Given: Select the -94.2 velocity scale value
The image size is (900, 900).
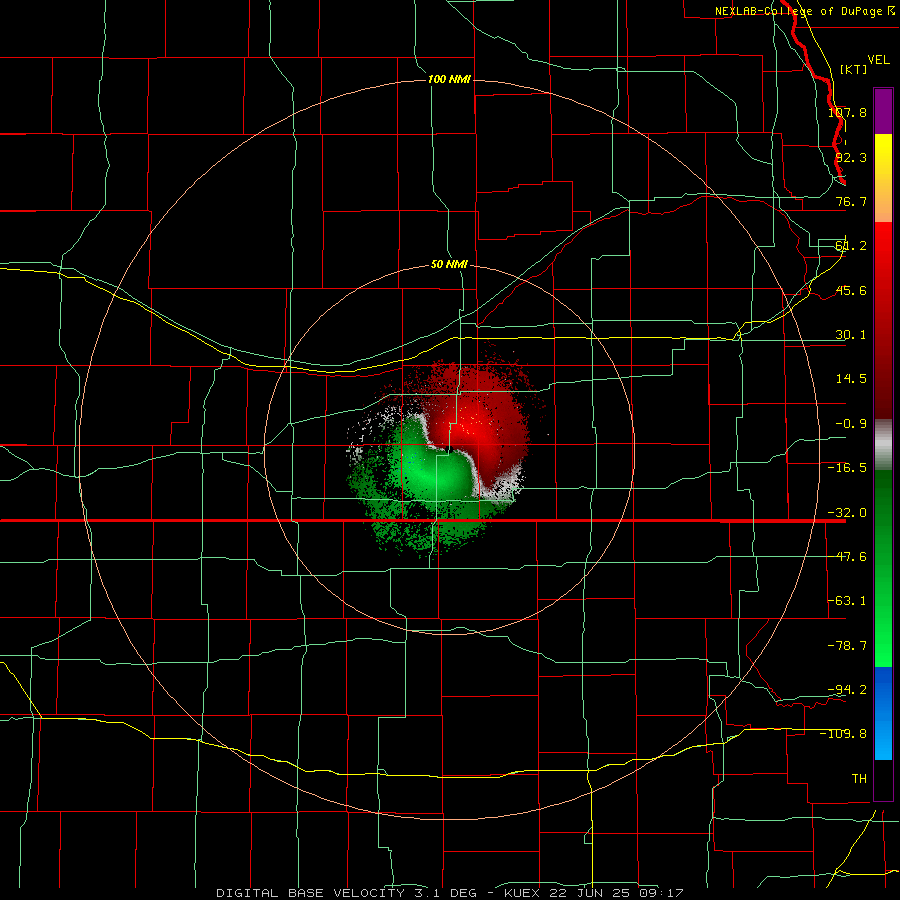Looking at the screenshot, I should point(847,689).
